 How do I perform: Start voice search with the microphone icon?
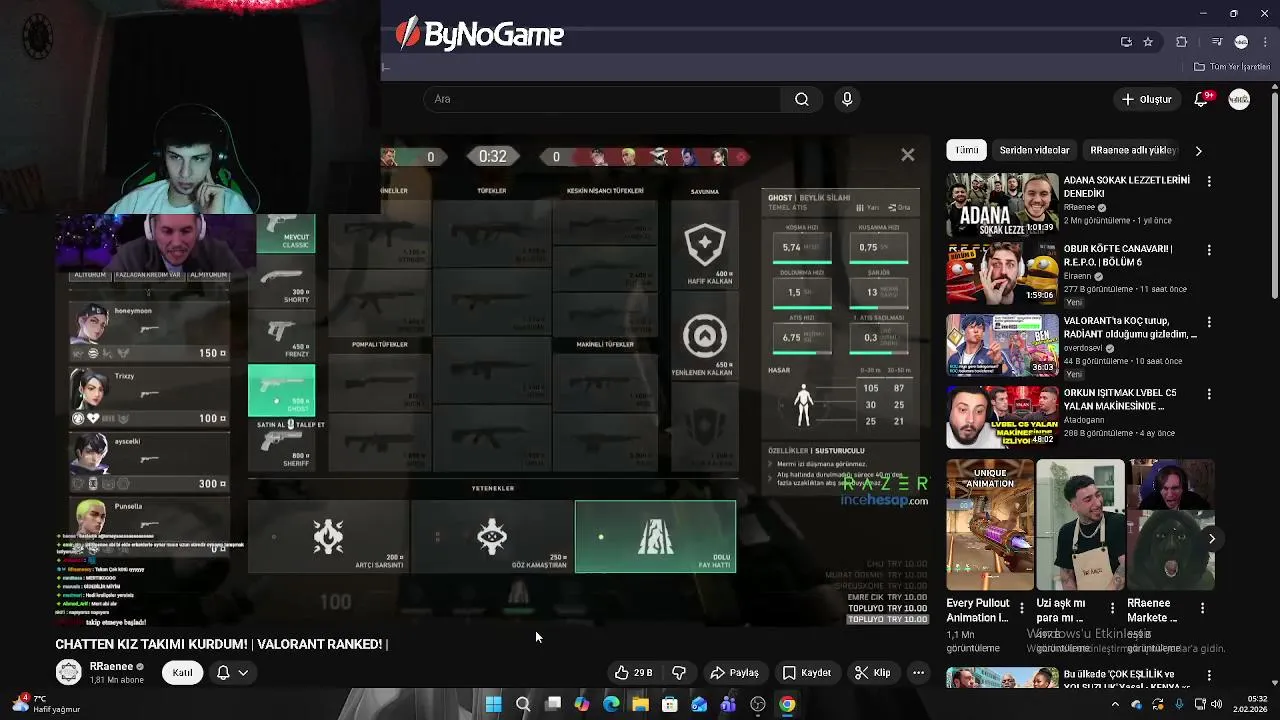coord(847,99)
